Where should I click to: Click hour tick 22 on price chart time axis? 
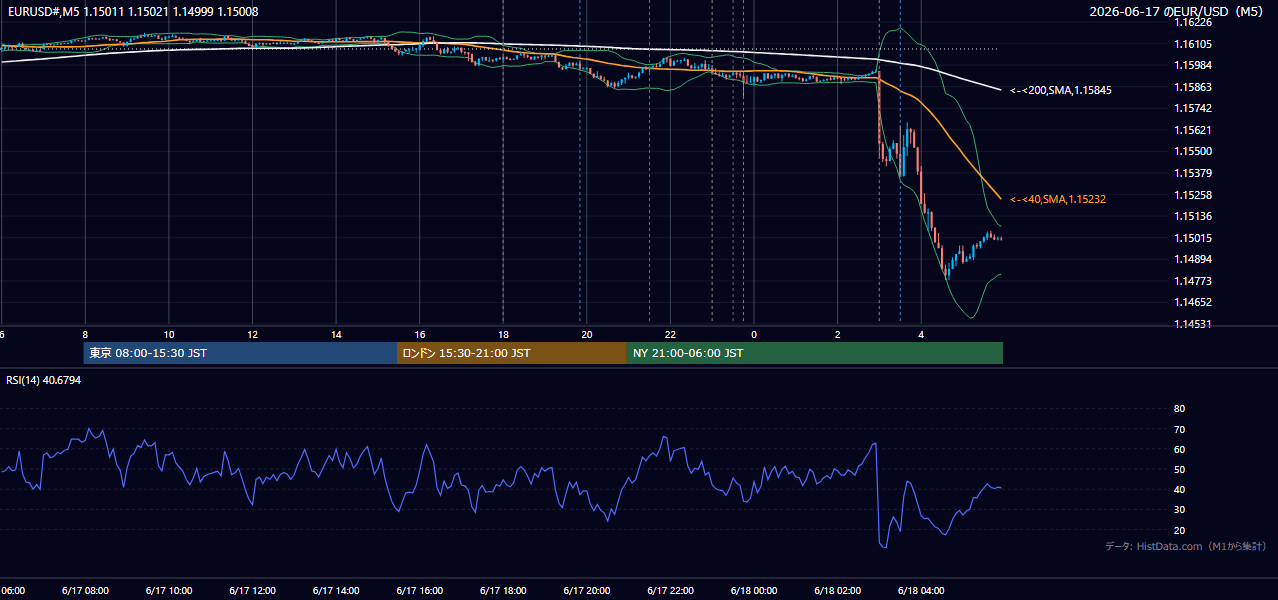671,334
